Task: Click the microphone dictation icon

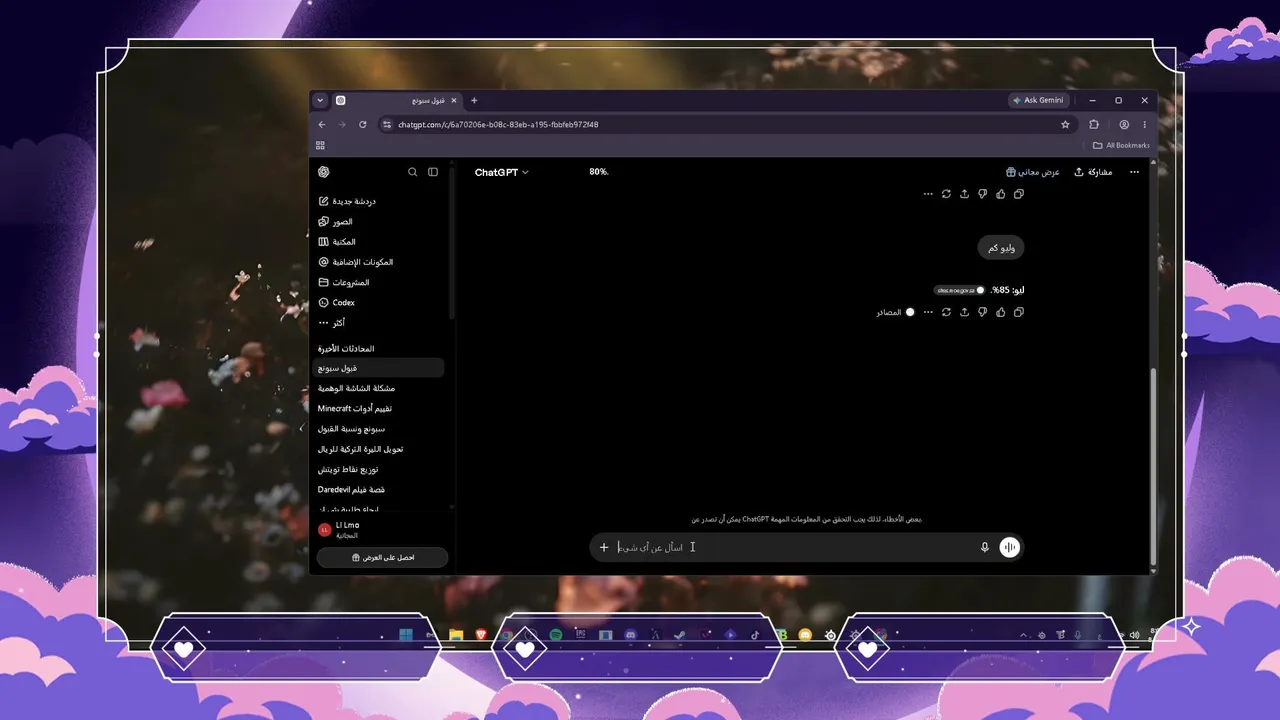Action: coord(985,547)
